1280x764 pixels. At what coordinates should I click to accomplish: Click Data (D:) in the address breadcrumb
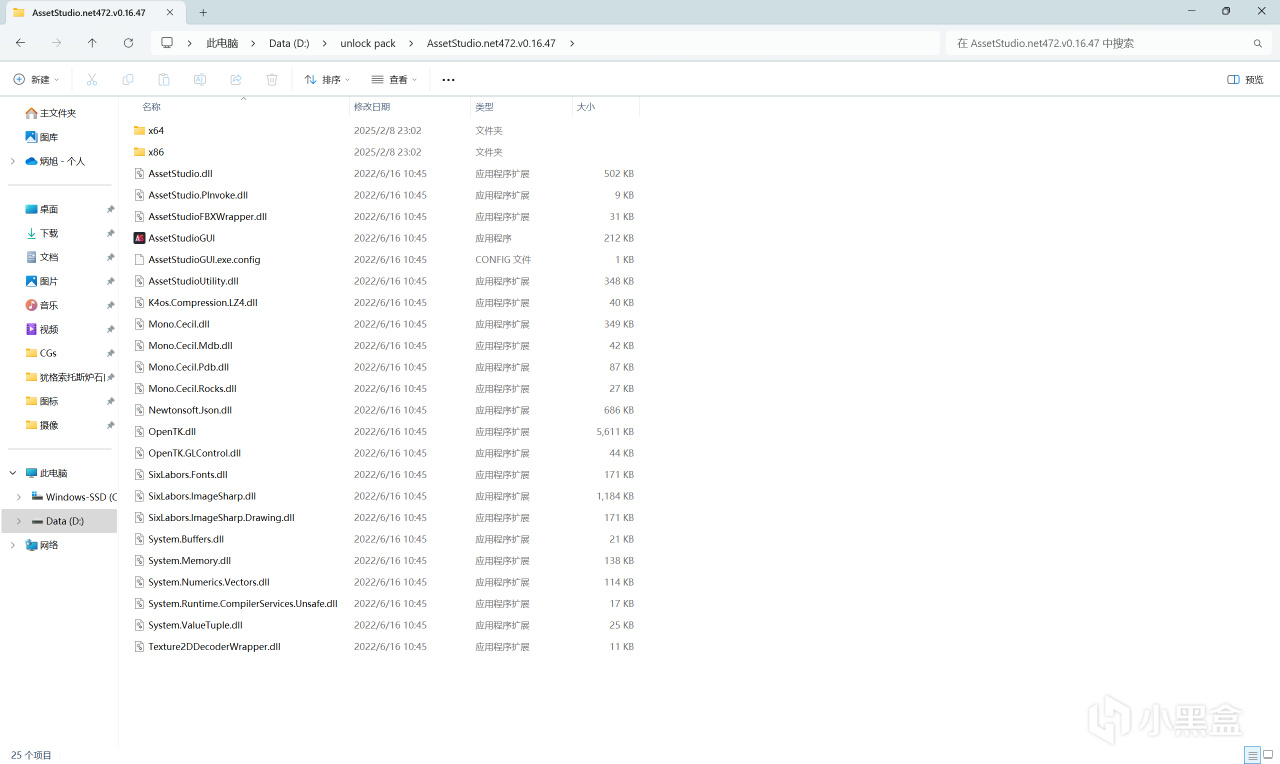pos(289,43)
